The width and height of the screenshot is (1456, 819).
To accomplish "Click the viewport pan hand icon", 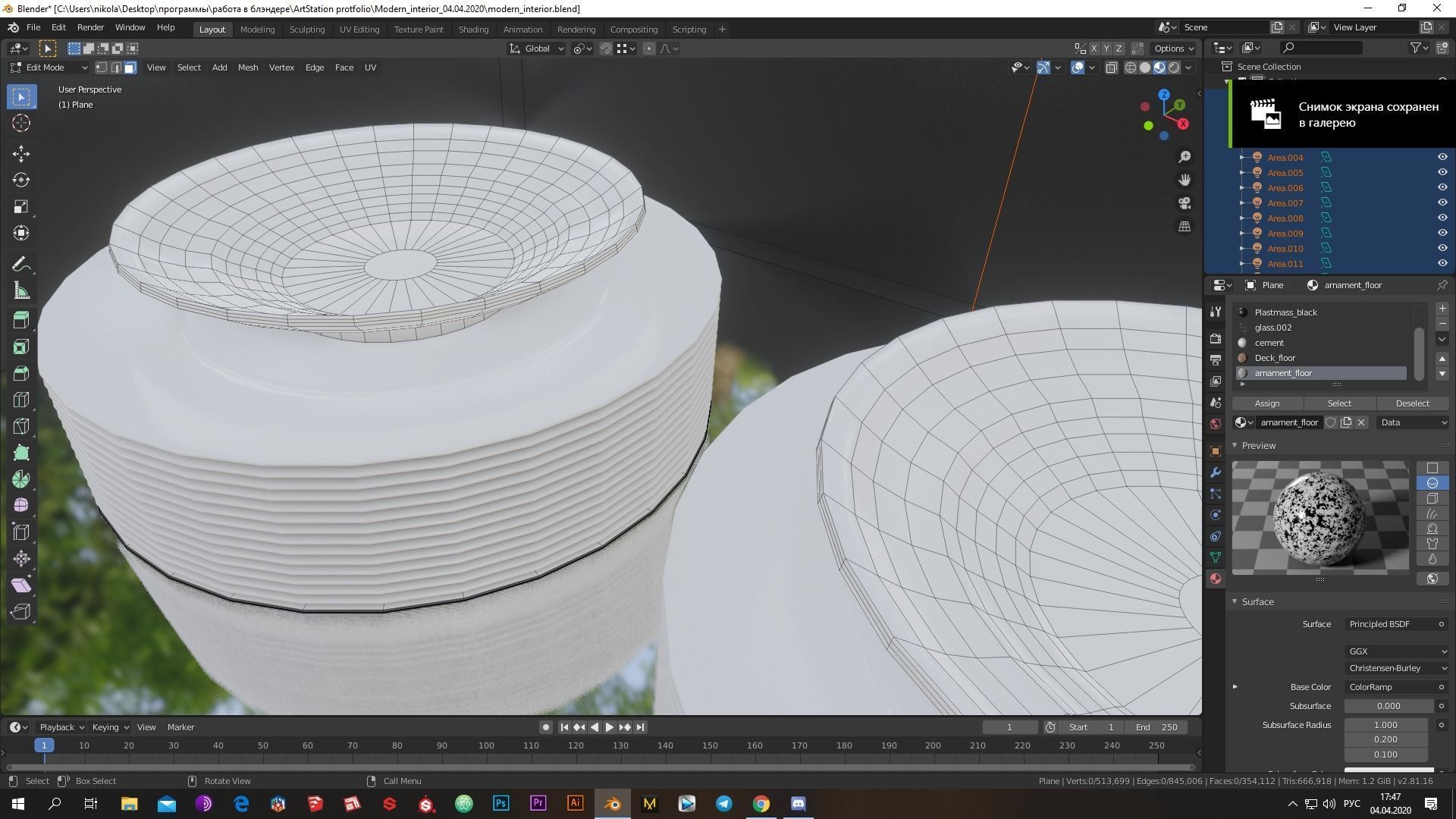I will [x=1185, y=180].
